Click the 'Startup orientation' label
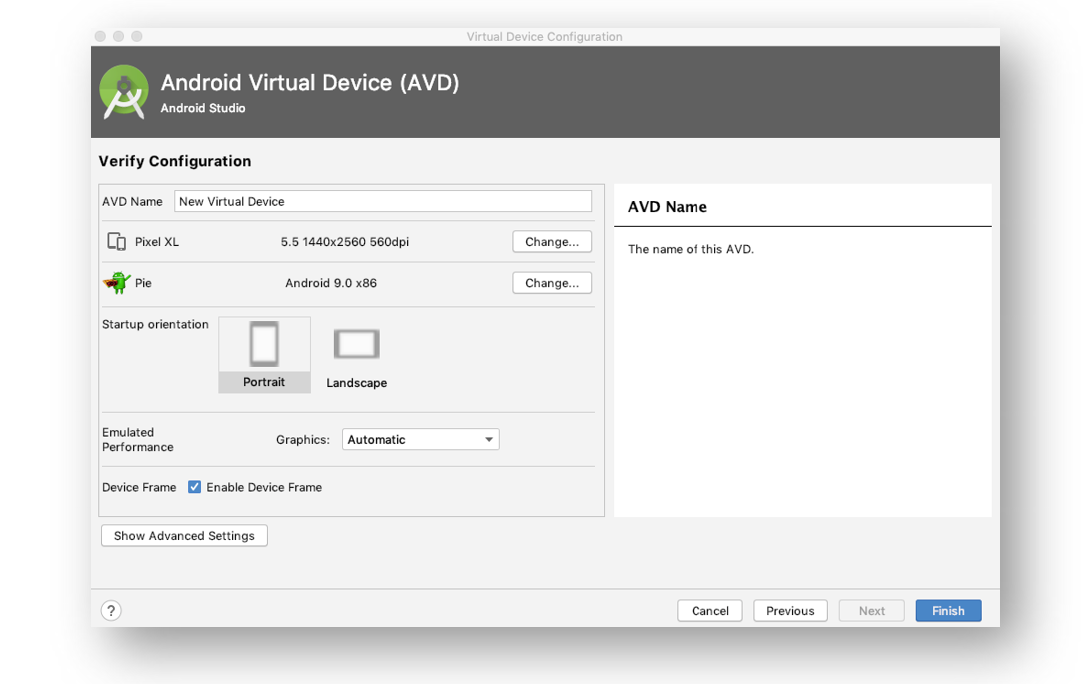 155,324
